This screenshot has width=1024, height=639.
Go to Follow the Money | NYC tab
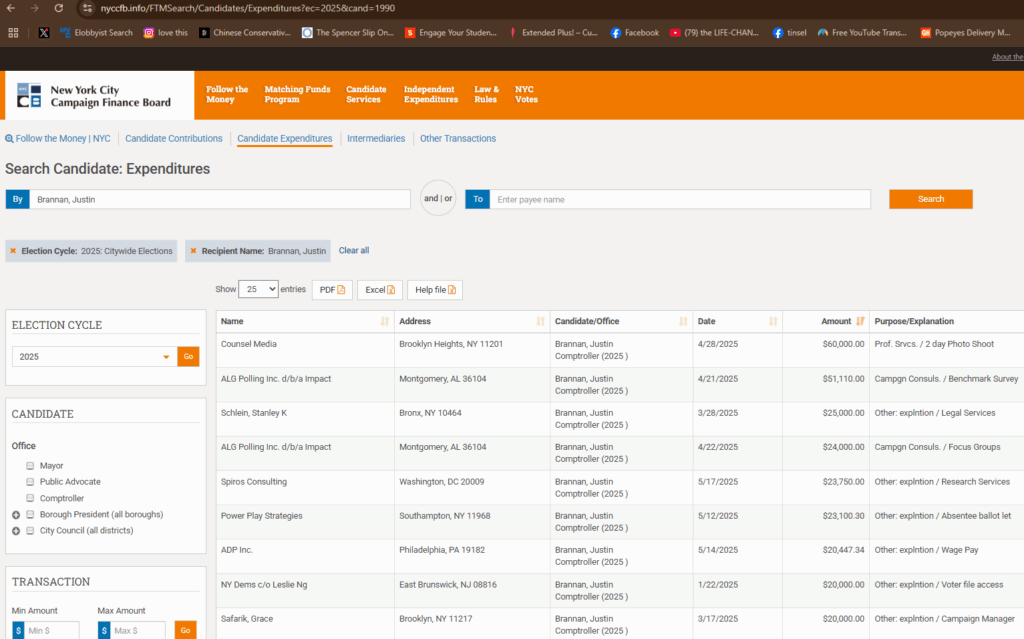(58, 139)
